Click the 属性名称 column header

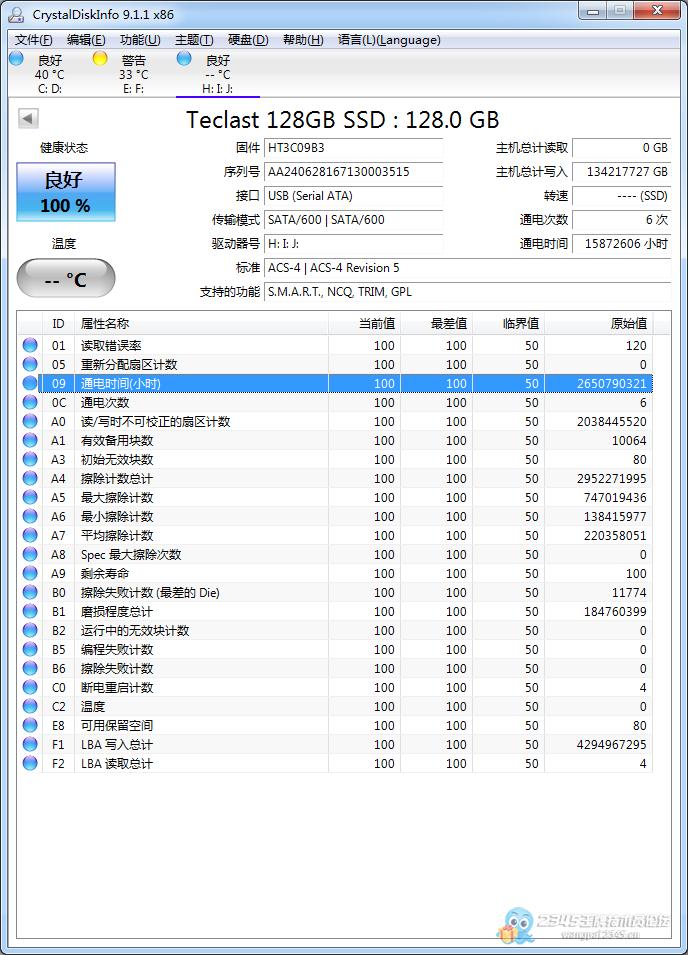coord(201,323)
